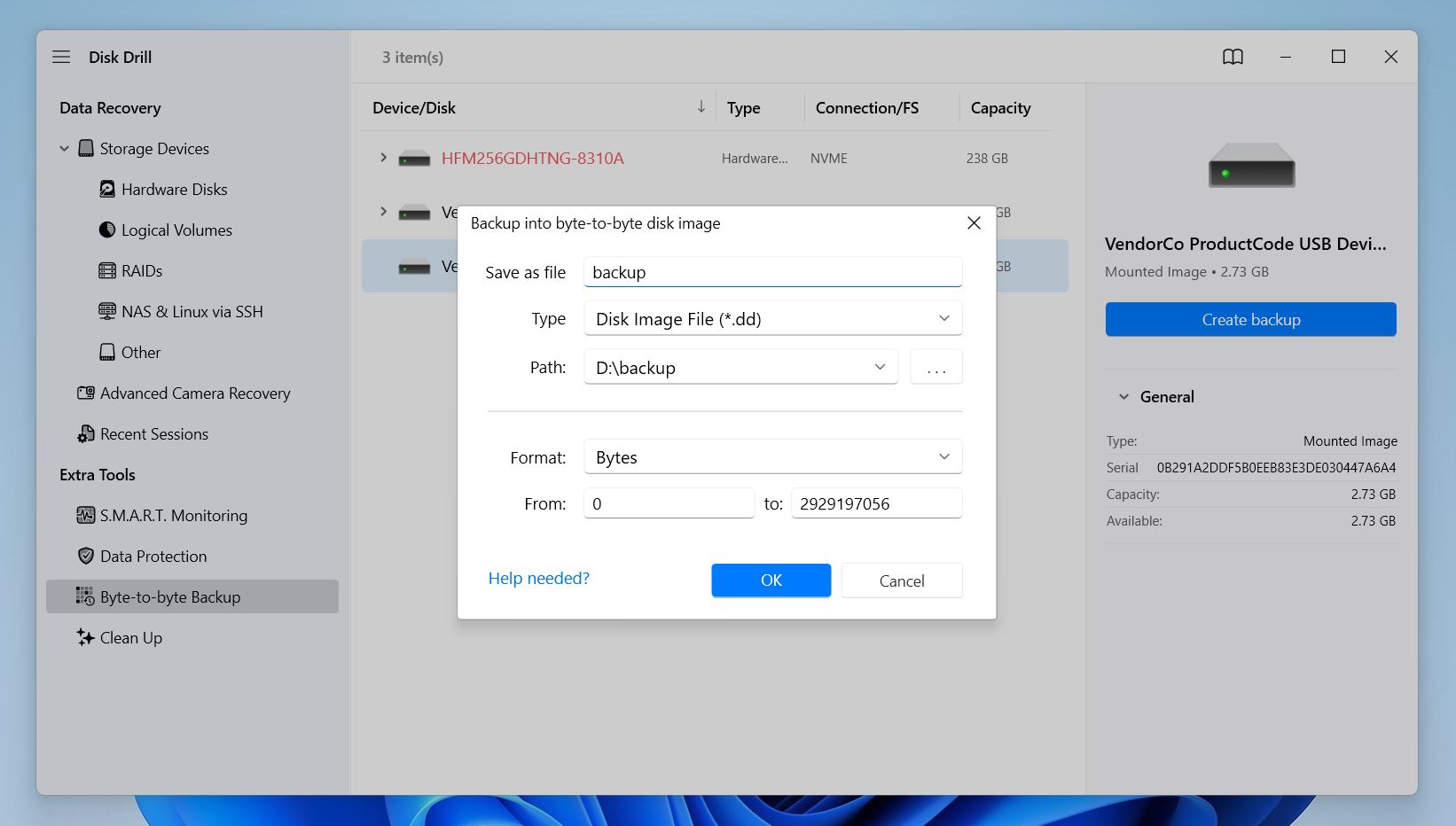The image size is (1456, 826).
Task: Edit the 'Save as file' backup field
Action: (x=771, y=272)
